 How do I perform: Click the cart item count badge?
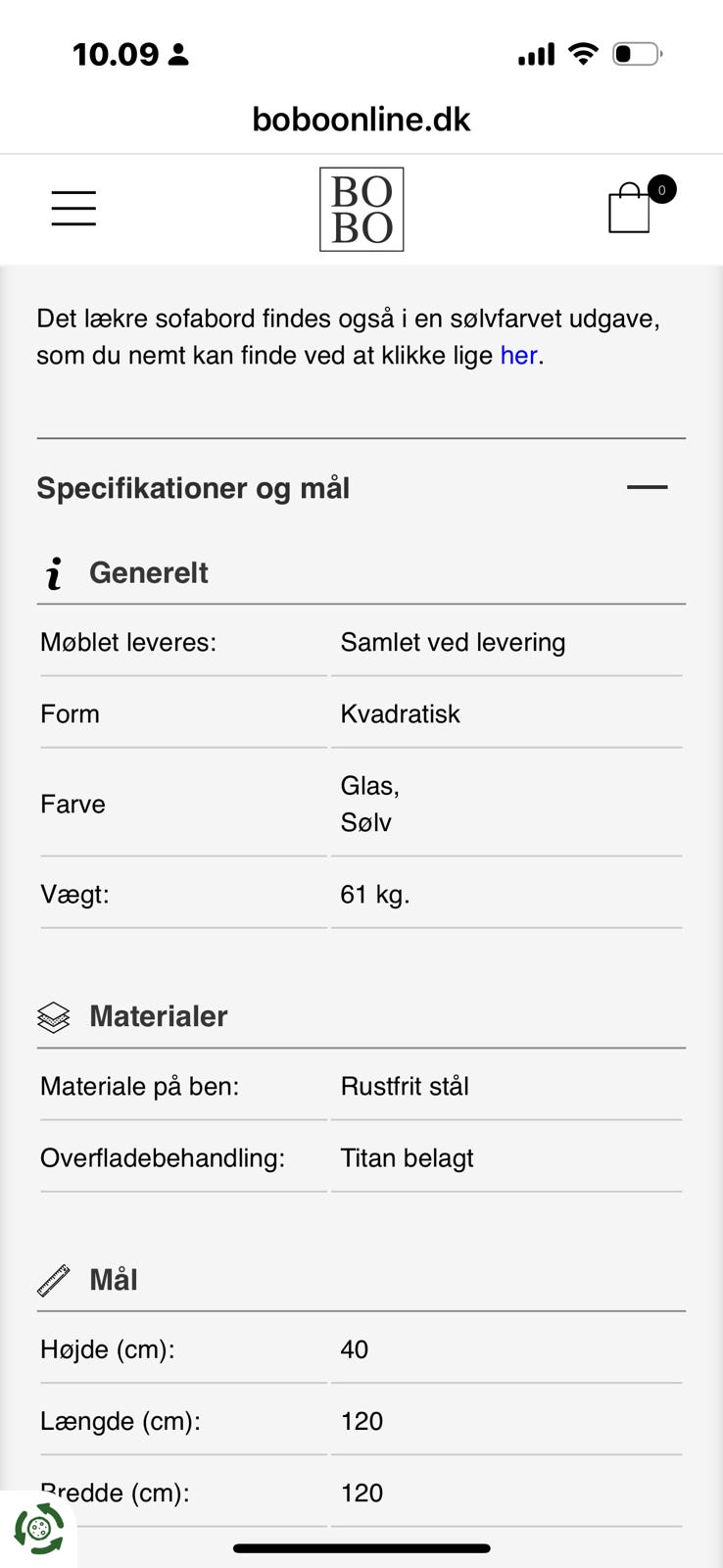(662, 189)
